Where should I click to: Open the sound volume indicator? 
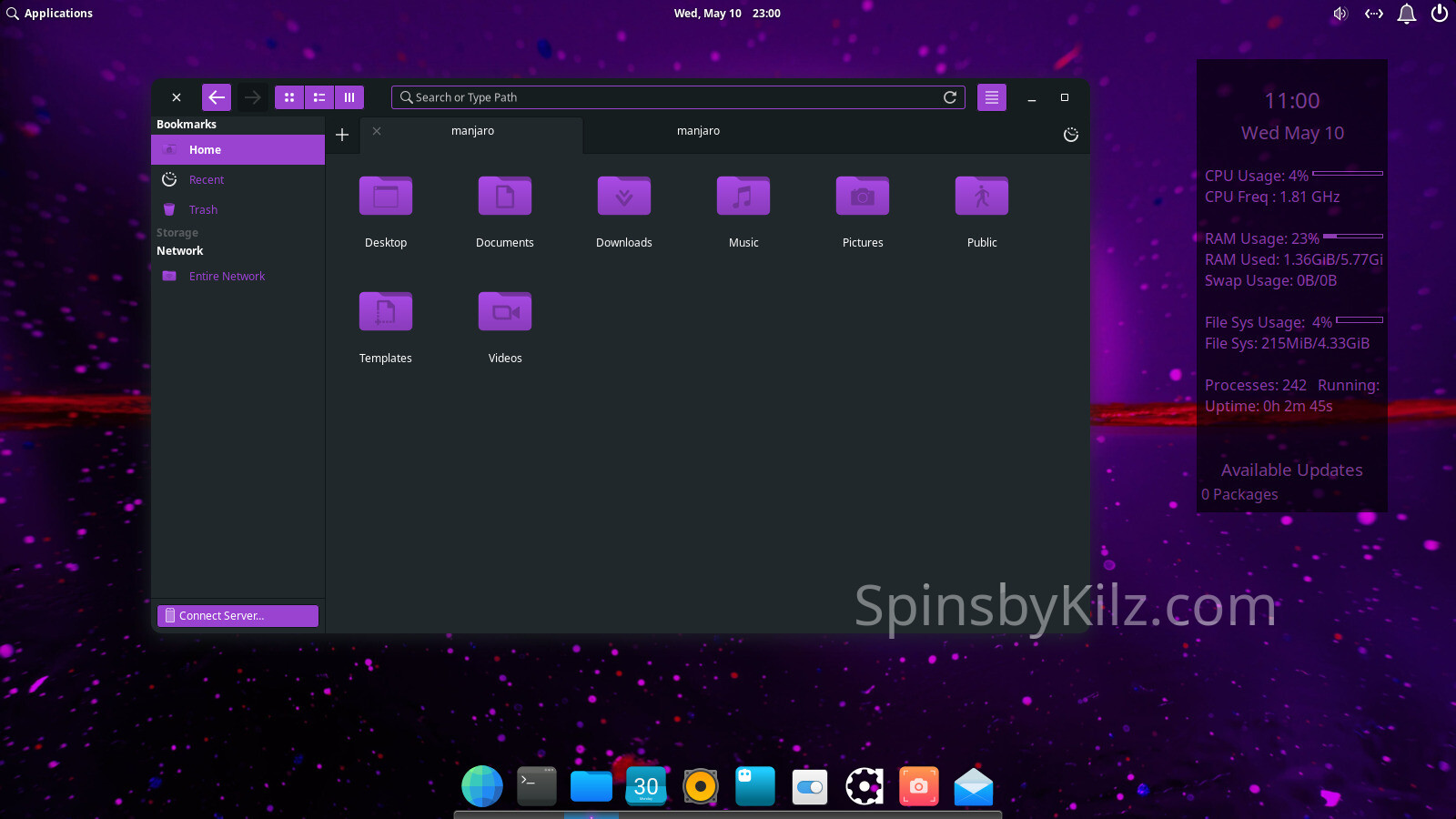[1340, 14]
